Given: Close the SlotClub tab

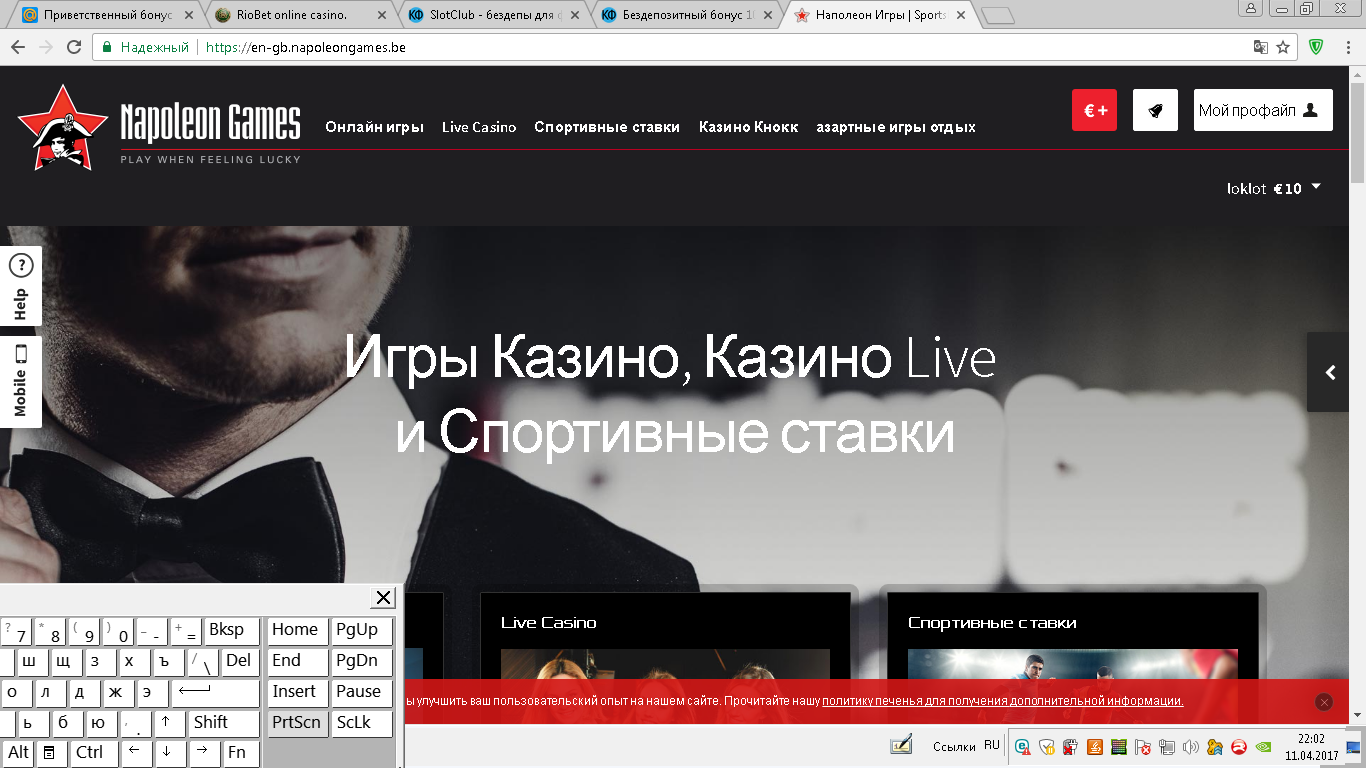Looking at the screenshot, I should click(574, 15).
